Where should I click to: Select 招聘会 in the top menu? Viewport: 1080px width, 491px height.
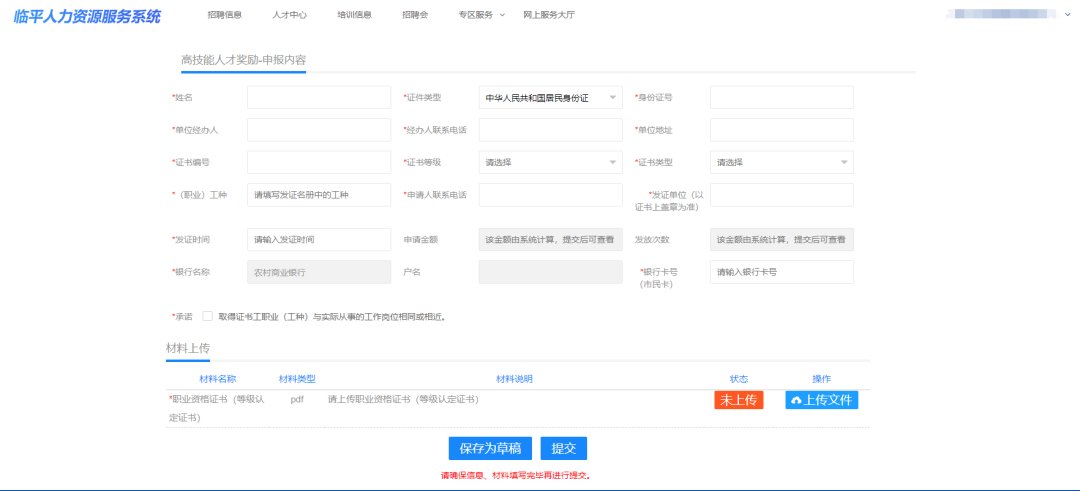(414, 15)
